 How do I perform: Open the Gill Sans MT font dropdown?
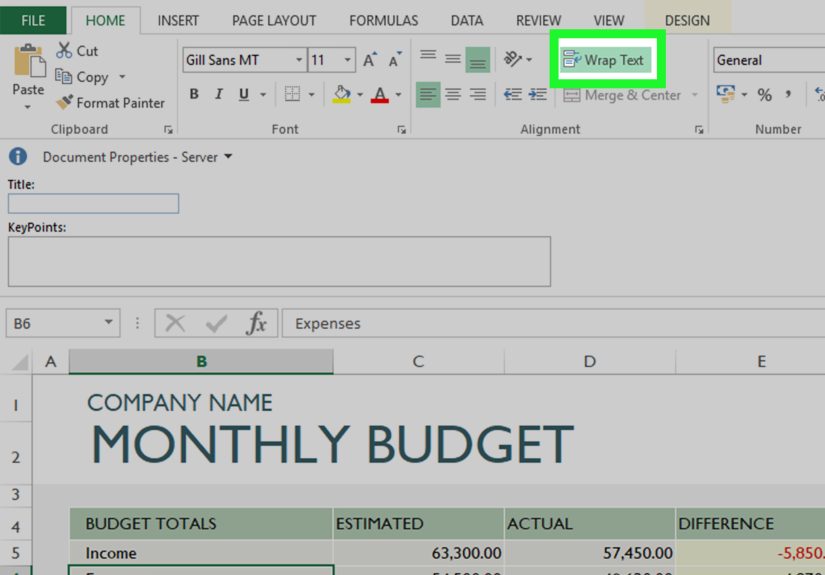pyautogui.click(x=299, y=60)
